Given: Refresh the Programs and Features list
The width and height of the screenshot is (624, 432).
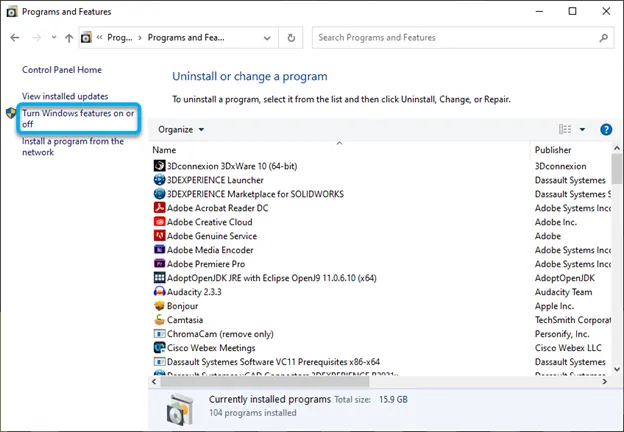Looking at the screenshot, I should pos(291,38).
